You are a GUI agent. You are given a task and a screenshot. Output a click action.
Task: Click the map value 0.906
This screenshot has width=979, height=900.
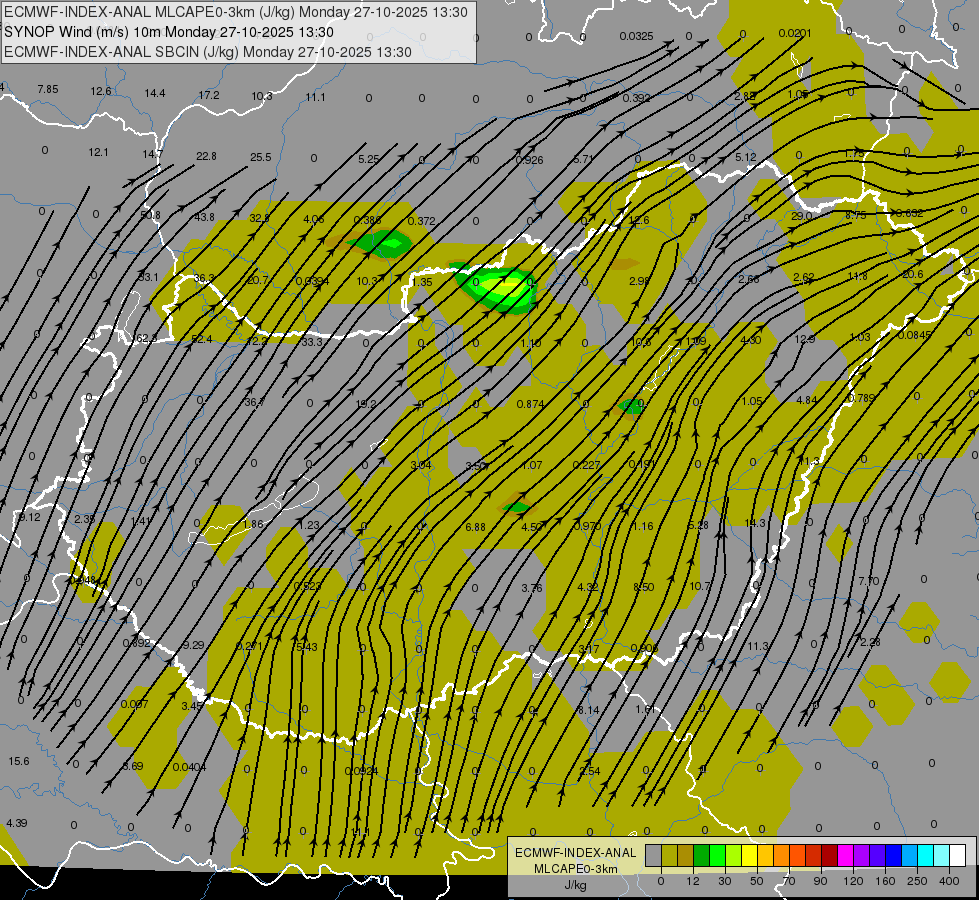point(644,648)
